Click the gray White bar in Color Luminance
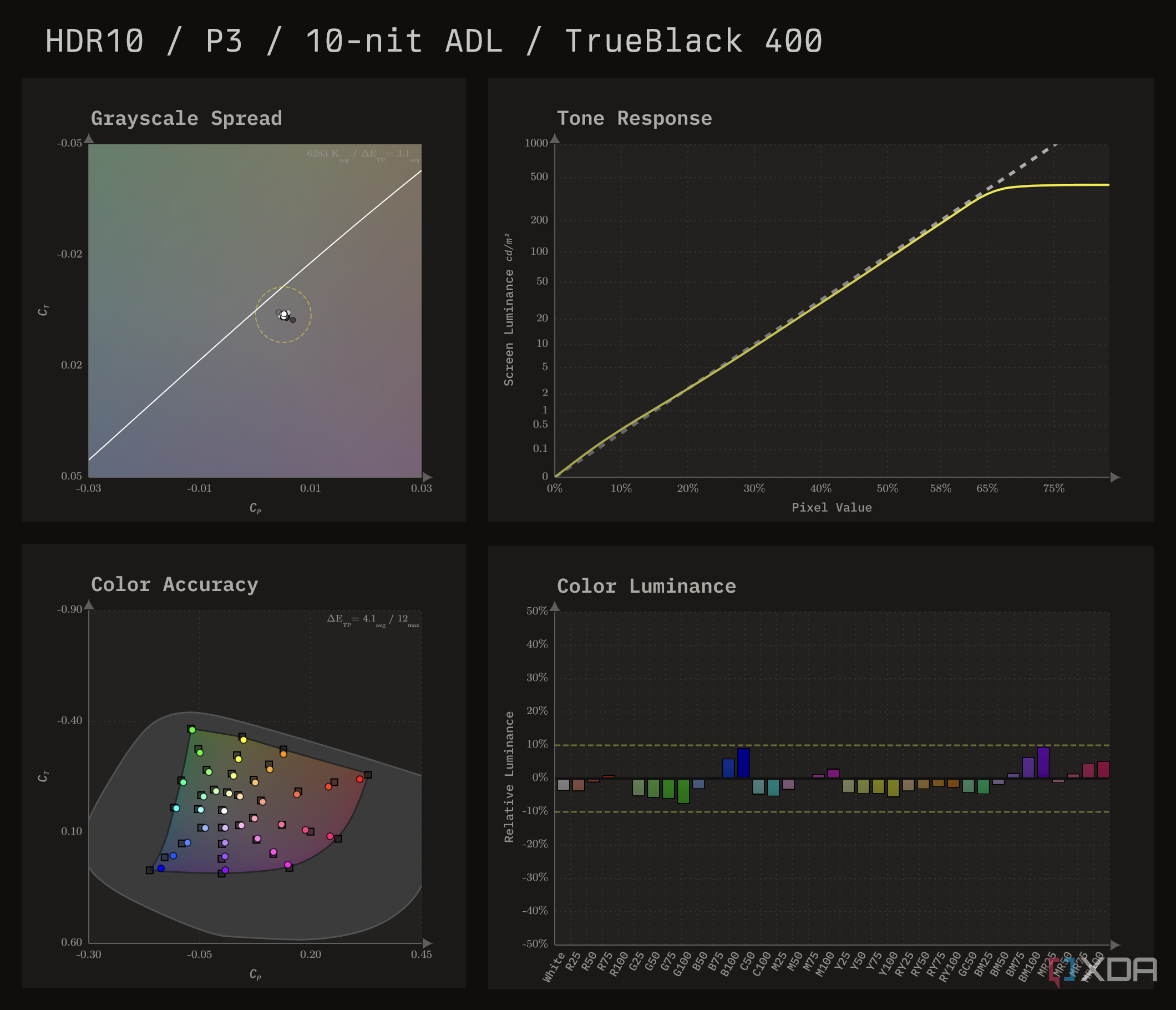Viewport: 1176px width, 1010px height. (563, 785)
